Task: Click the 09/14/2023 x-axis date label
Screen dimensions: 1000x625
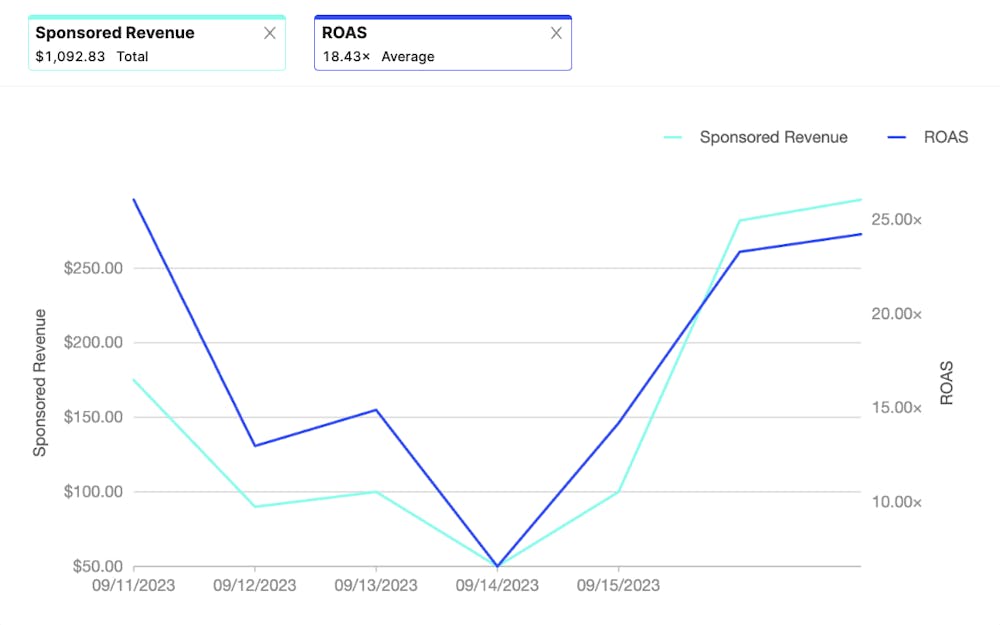Action: (x=497, y=585)
